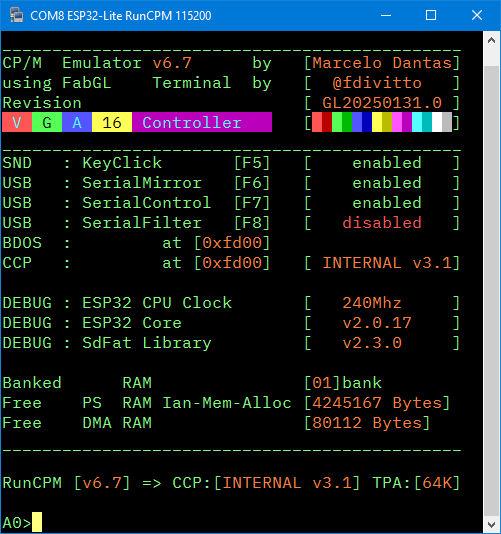This screenshot has height=534, width=501.
Task: Click the 'ESP32 CPU Clock' label
Action: click(157, 303)
